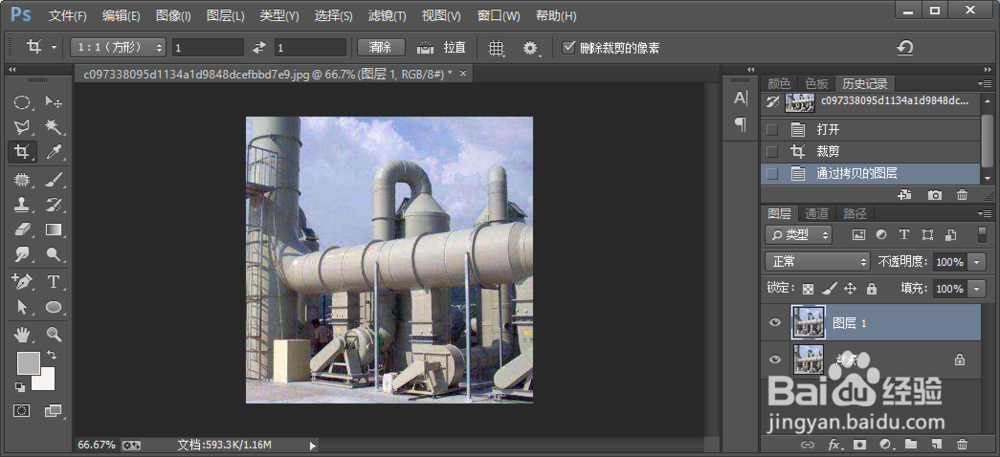Select the Path Selection tool
Image resolution: width=1000 pixels, height=457 pixels.
coord(22,307)
